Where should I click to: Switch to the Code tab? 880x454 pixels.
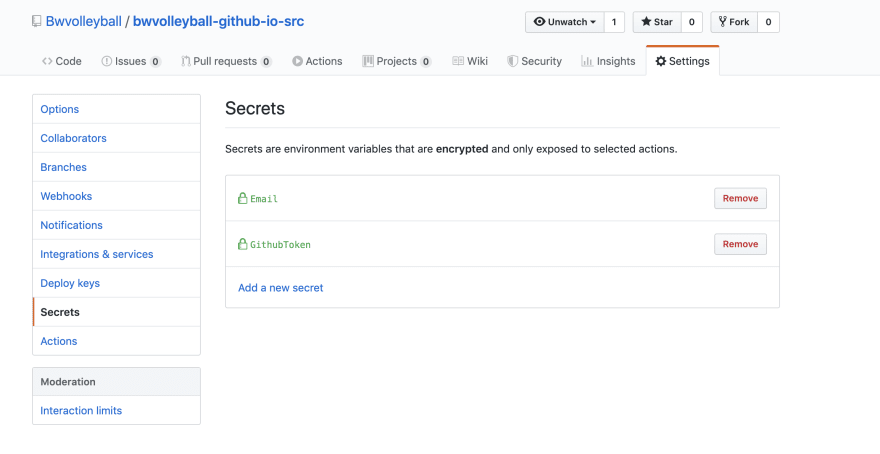tap(62, 61)
